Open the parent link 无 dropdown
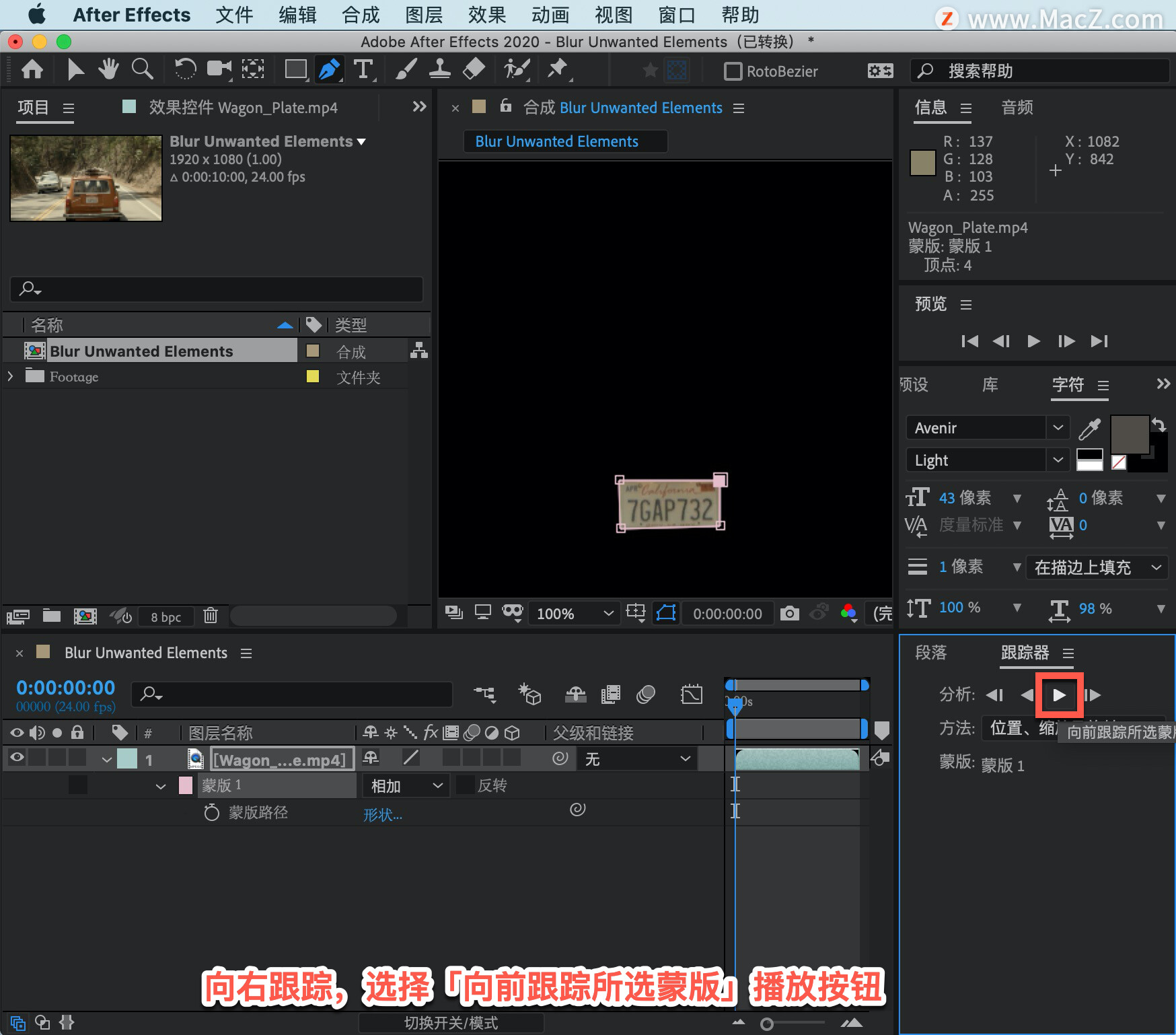Image resolution: width=1176 pixels, height=1035 pixels. pyautogui.click(x=637, y=758)
